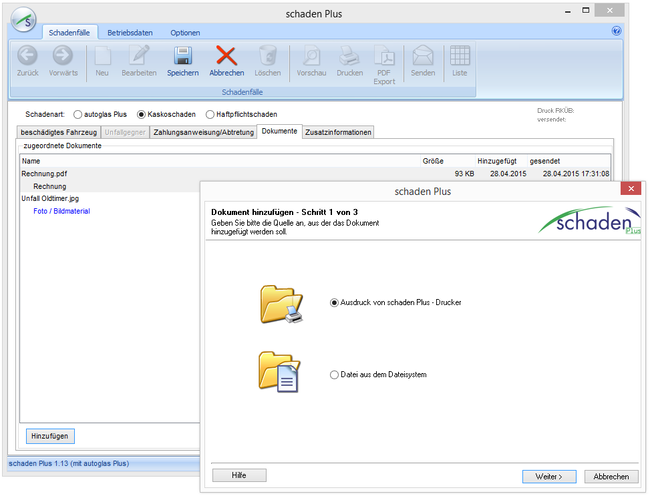Image resolution: width=650 pixels, height=496 pixels.
Task: Select the Haftpflichtschaden radio button
Action: coord(210,114)
